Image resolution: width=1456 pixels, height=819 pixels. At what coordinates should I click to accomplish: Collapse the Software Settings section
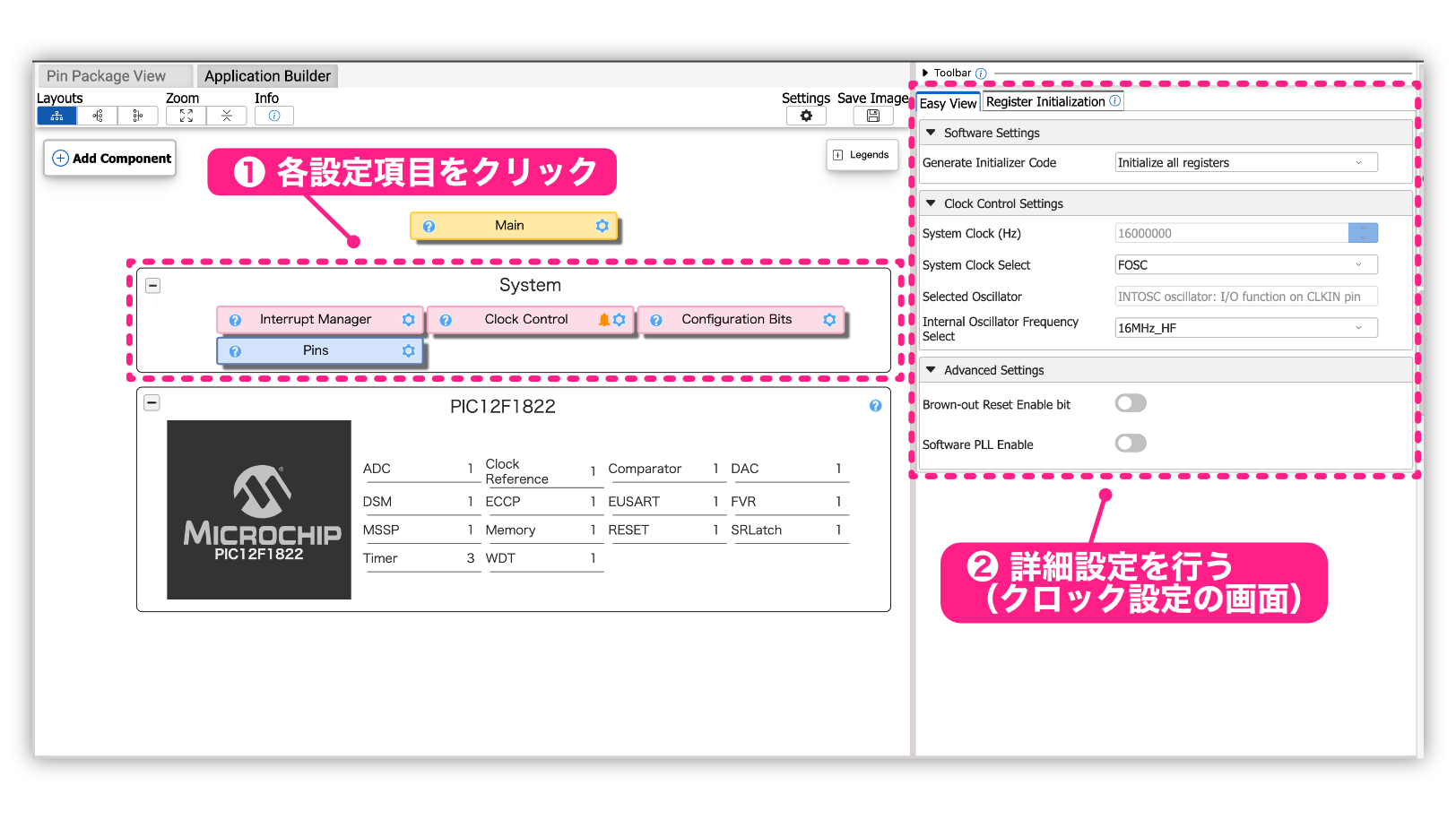(x=931, y=133)
